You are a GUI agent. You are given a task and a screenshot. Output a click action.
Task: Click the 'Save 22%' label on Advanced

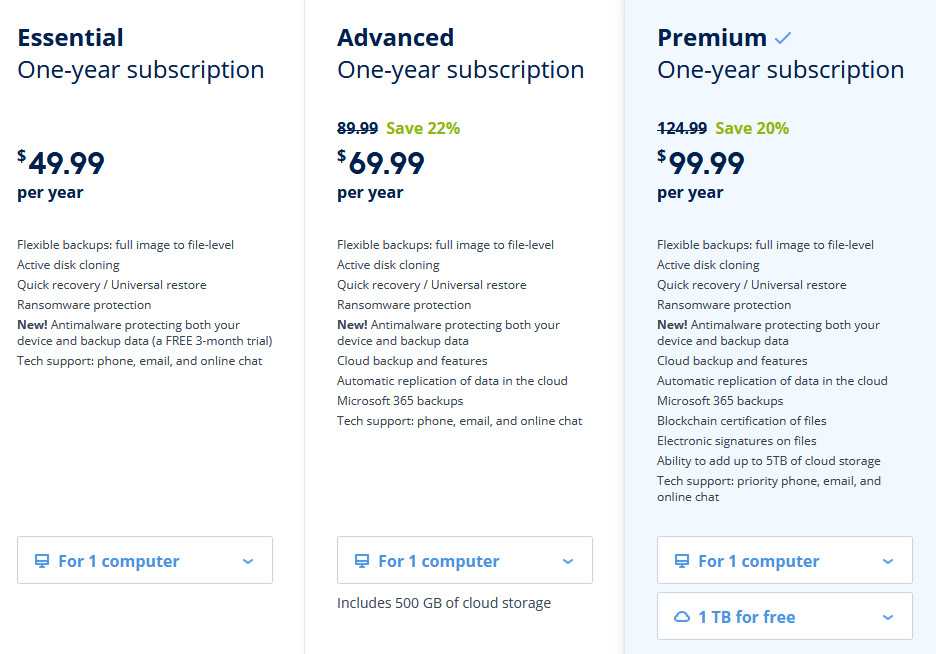(423, 128)
